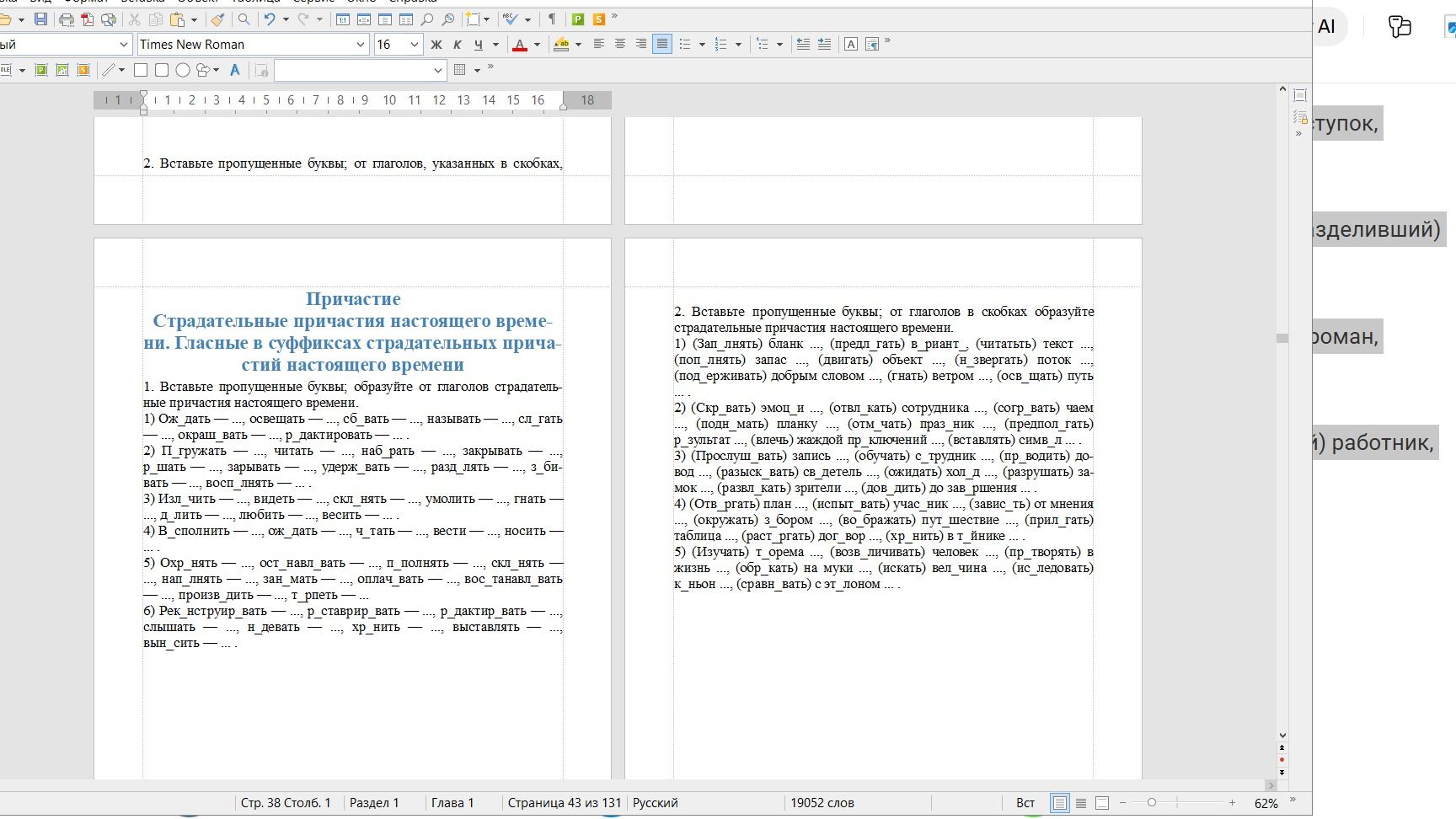1456x819 pixels.
Task: Insert a chart from the drawing toolbar
Action: [x=62, y=70]
